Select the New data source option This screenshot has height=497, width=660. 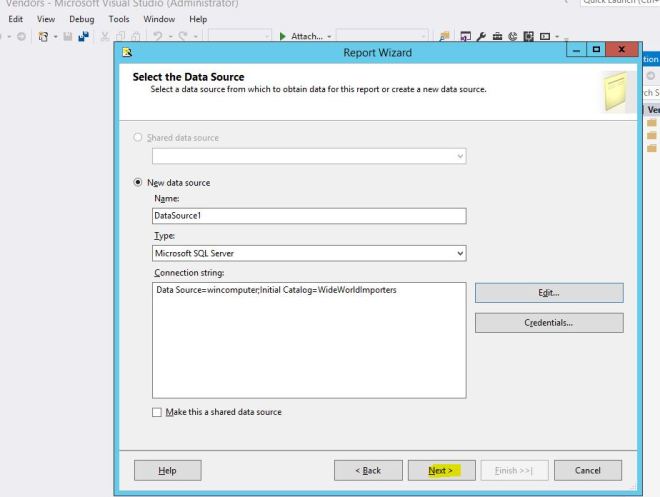[138, 182]
